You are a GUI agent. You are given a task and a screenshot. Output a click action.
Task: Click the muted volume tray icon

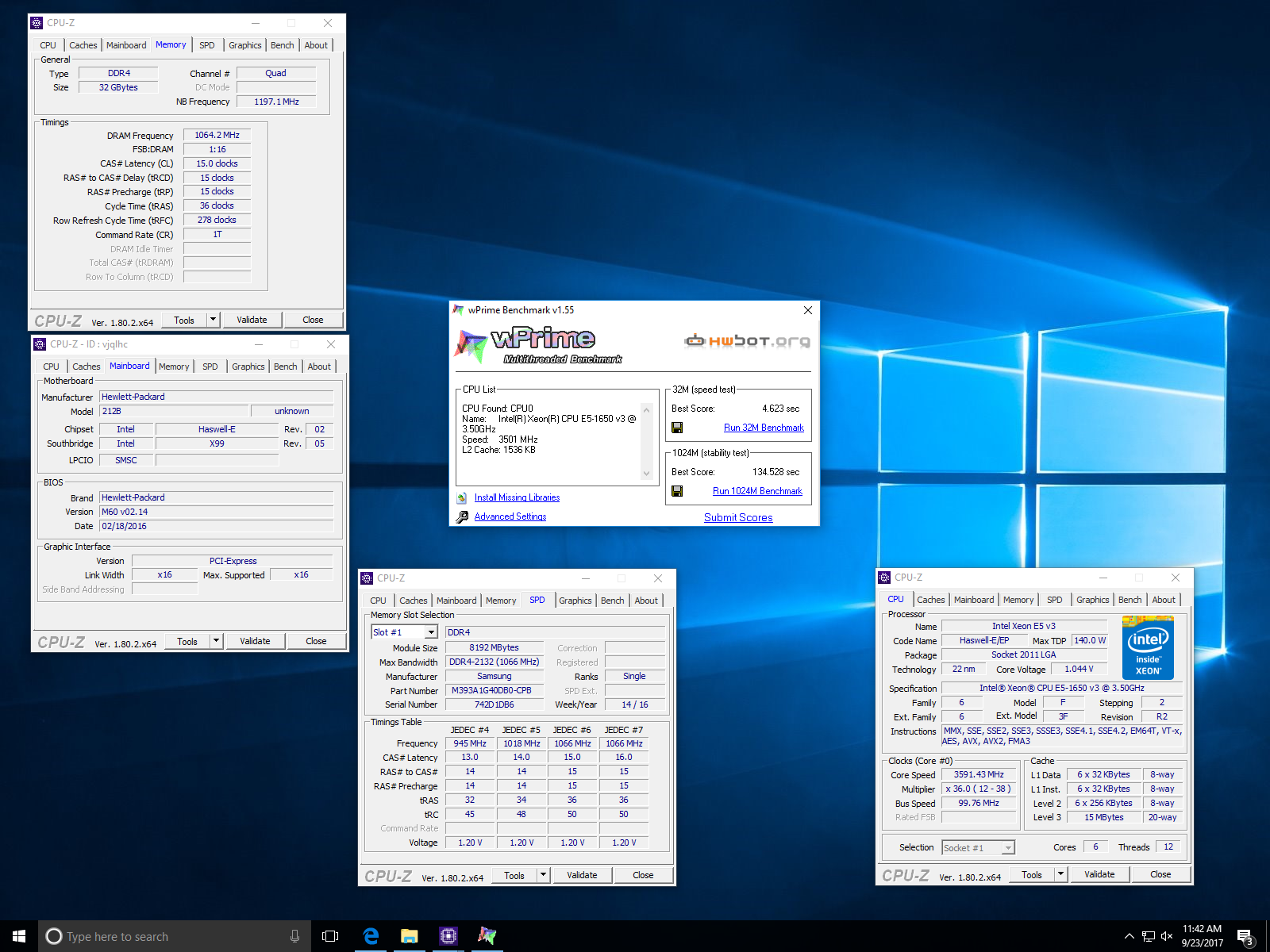(1167, 936)
